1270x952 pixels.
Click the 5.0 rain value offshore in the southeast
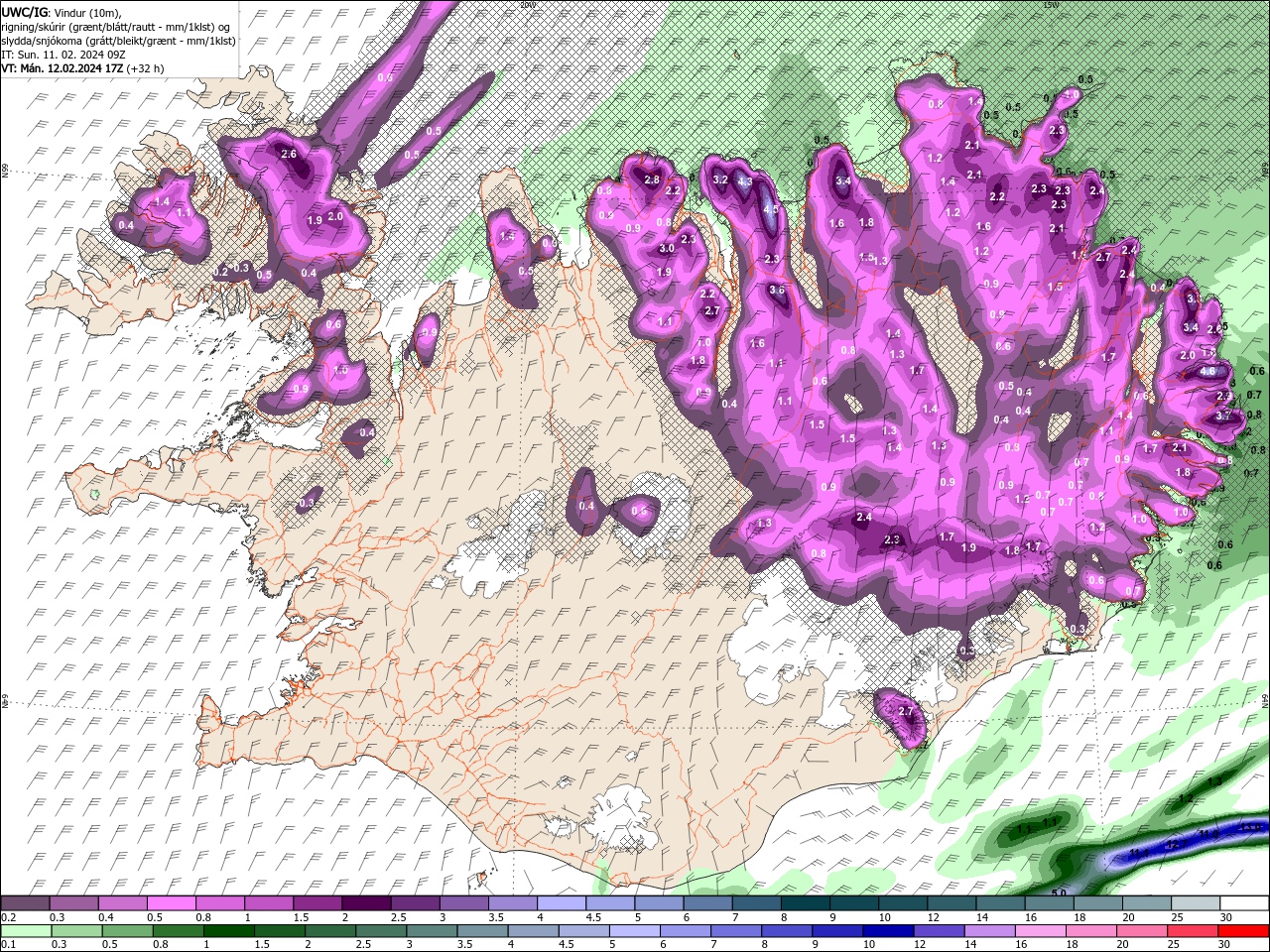[1059, 893]
